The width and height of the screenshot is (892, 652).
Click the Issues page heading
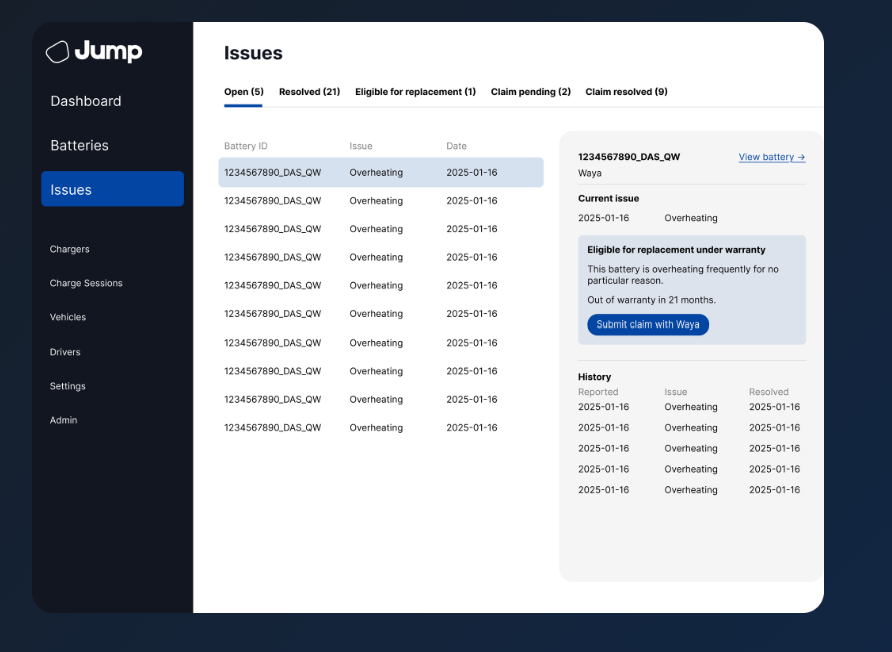pyautogui.click(x=253, y=53)
